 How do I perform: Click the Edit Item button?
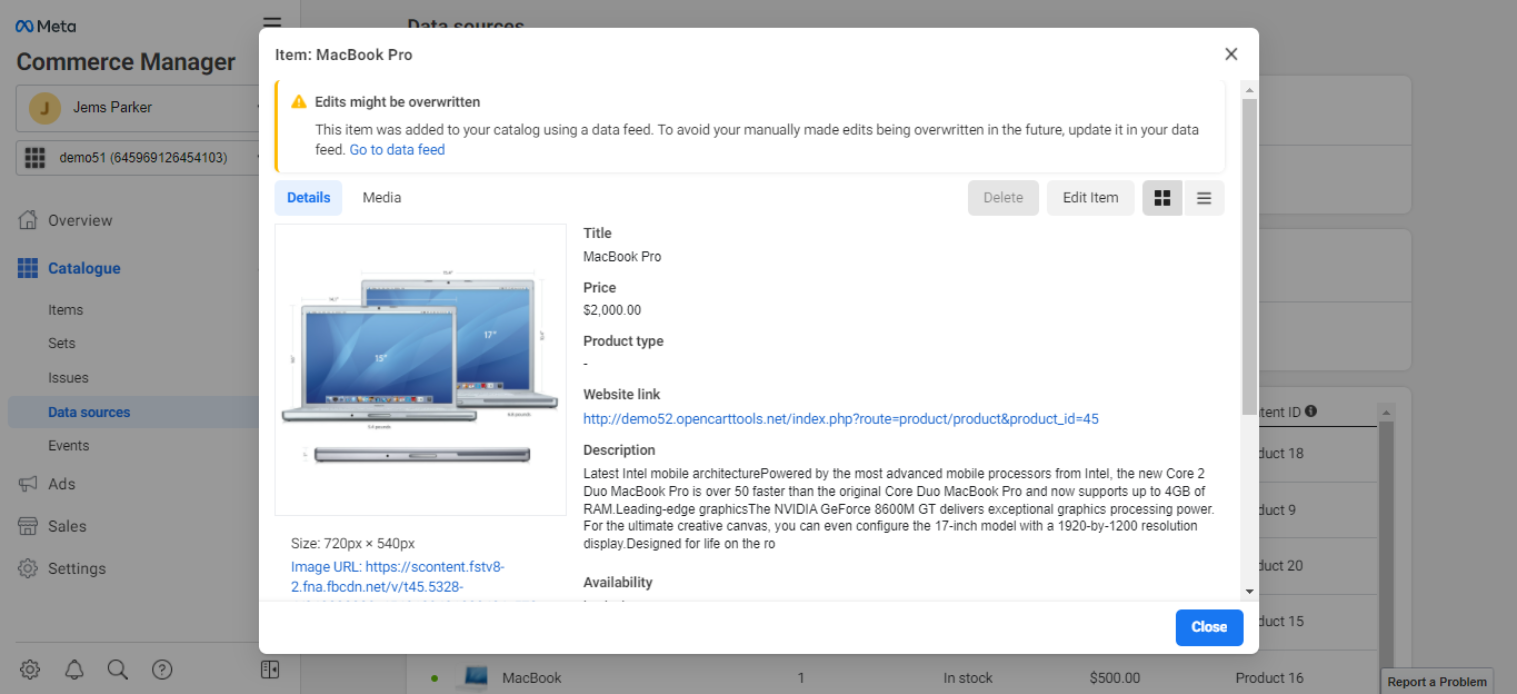1090,198
